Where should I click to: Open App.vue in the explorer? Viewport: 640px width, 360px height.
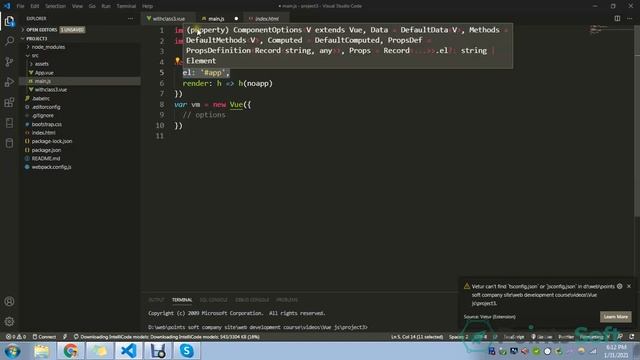pos(80,73)
